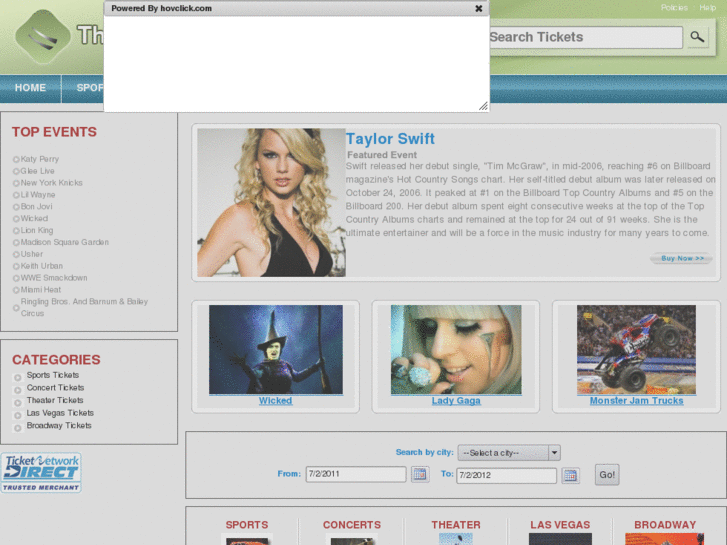Click the LAS VEGAS section heading
The height and width of the screenshot is (545, 727).
[560, 525]
